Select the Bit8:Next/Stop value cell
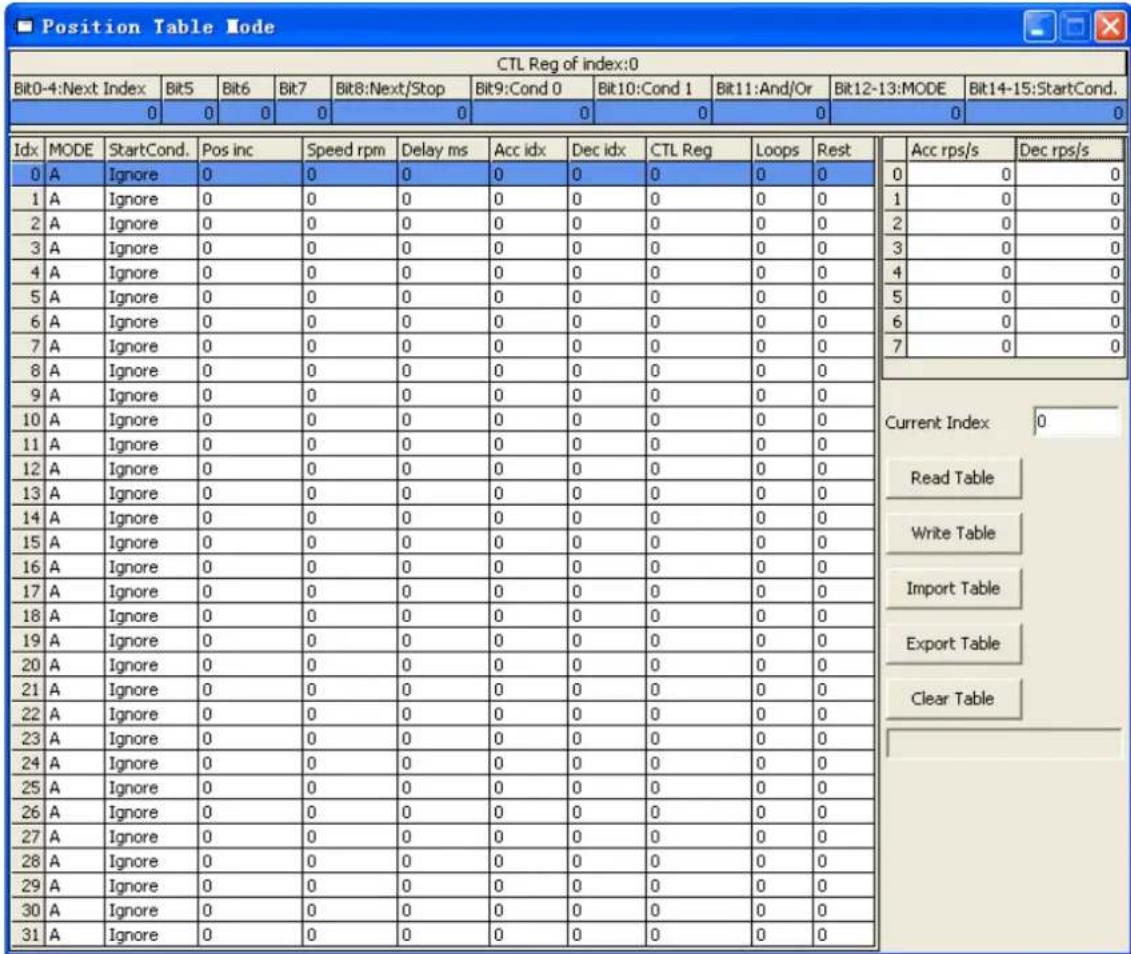This screenshot has width=1131, height=954. point(401,113)
